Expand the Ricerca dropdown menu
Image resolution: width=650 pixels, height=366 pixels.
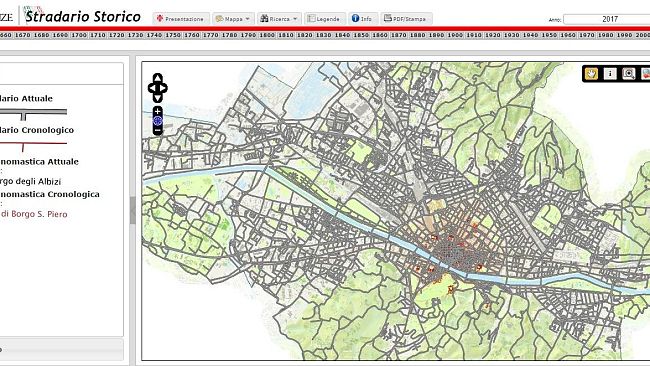point(279,19)
